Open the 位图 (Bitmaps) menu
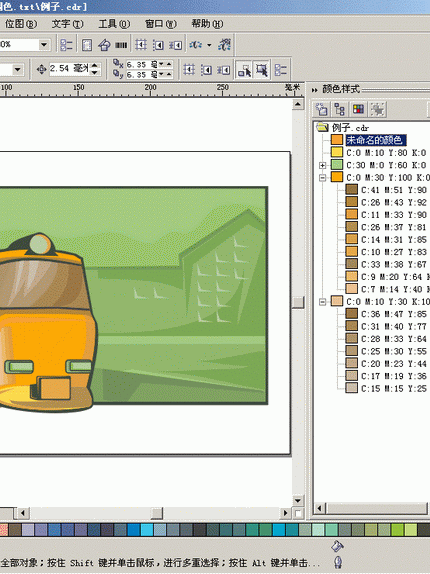 click(x=21, y=24)
